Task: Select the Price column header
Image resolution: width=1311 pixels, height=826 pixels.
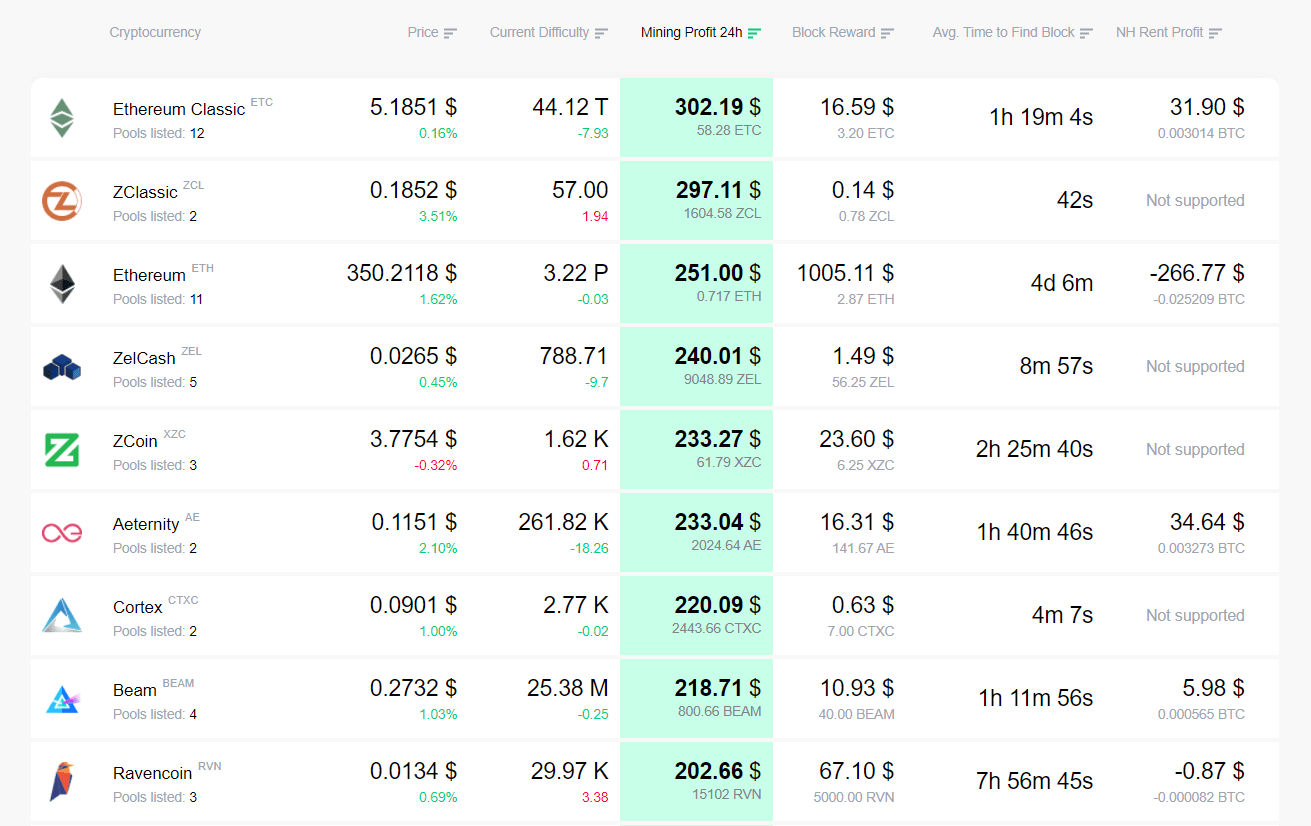Action: (422, 32)
